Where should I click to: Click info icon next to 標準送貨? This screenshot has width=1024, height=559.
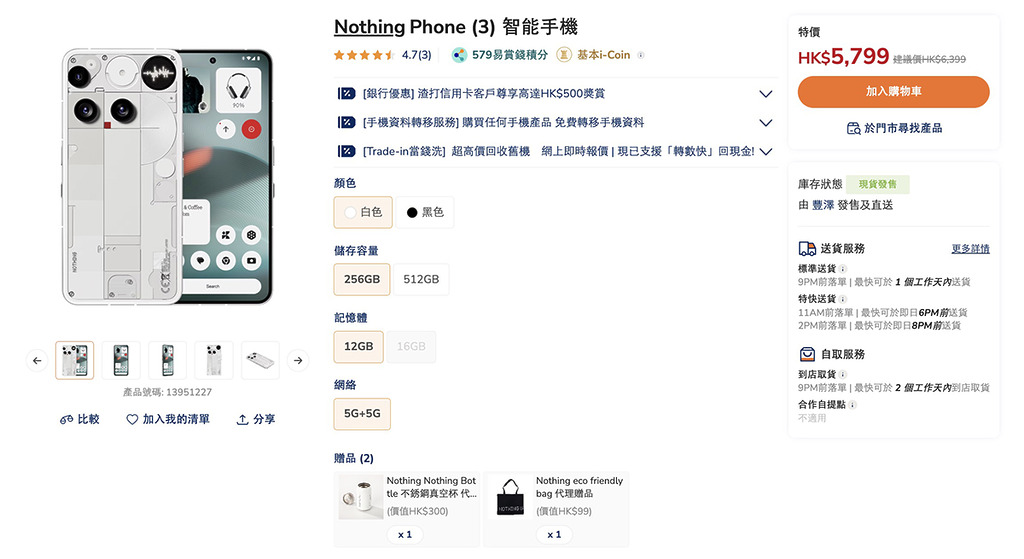pos(843,269)
